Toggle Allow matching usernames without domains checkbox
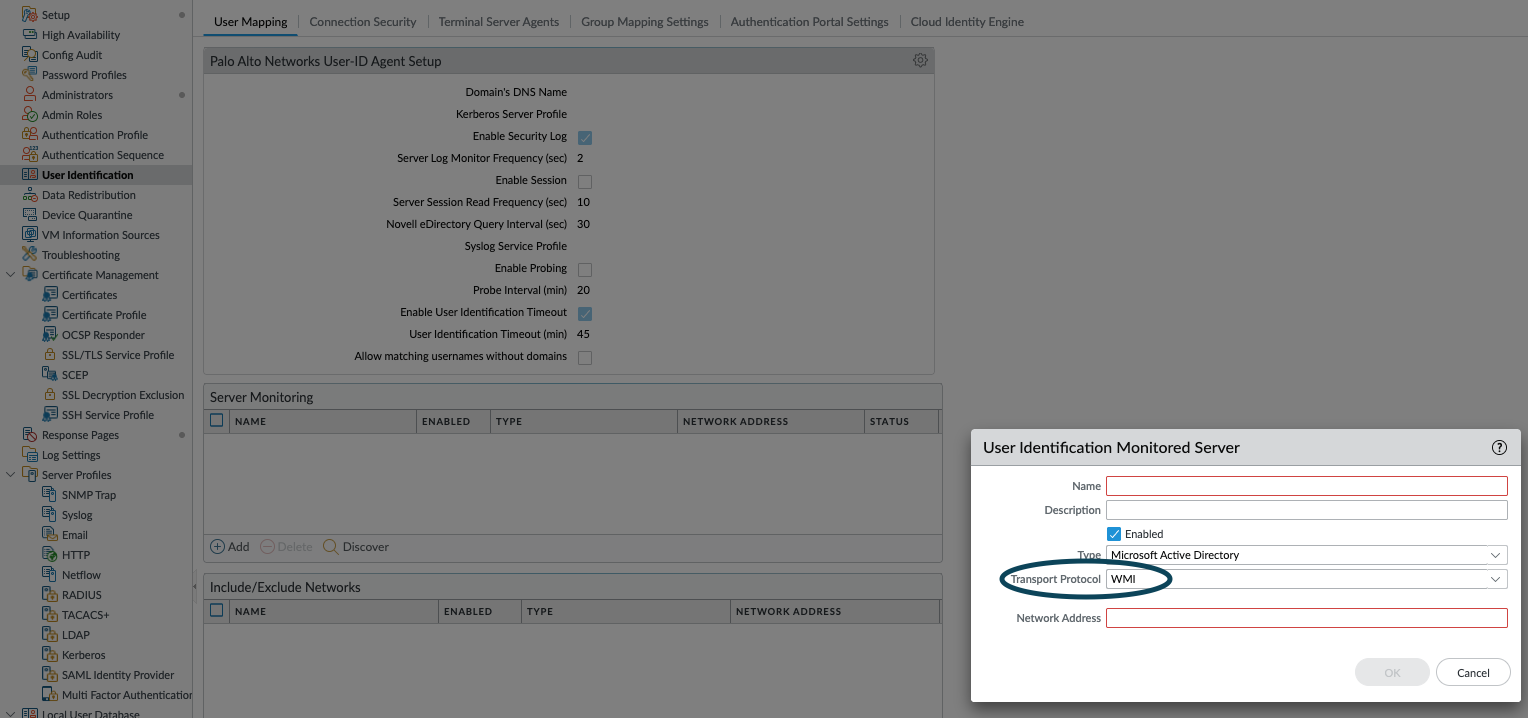 click(x=585, y=357)
